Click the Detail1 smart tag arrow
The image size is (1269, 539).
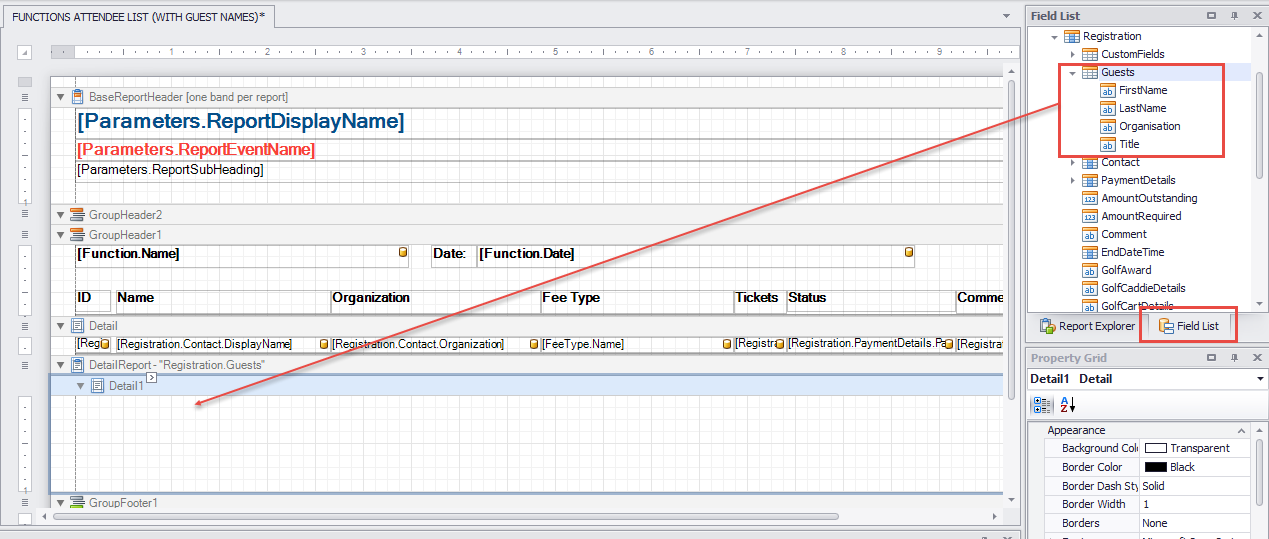coord(152,378)
